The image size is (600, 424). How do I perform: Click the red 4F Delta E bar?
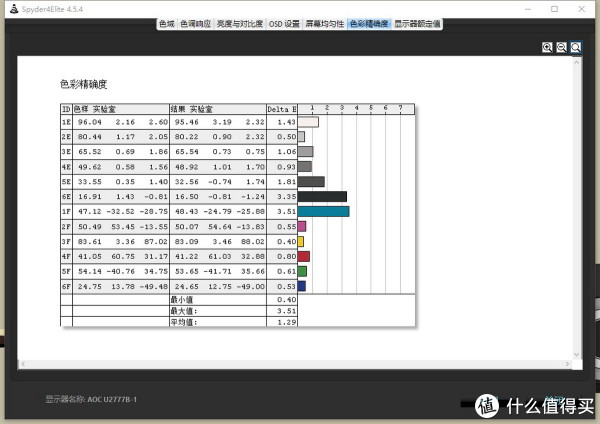[x=303, y=256]
